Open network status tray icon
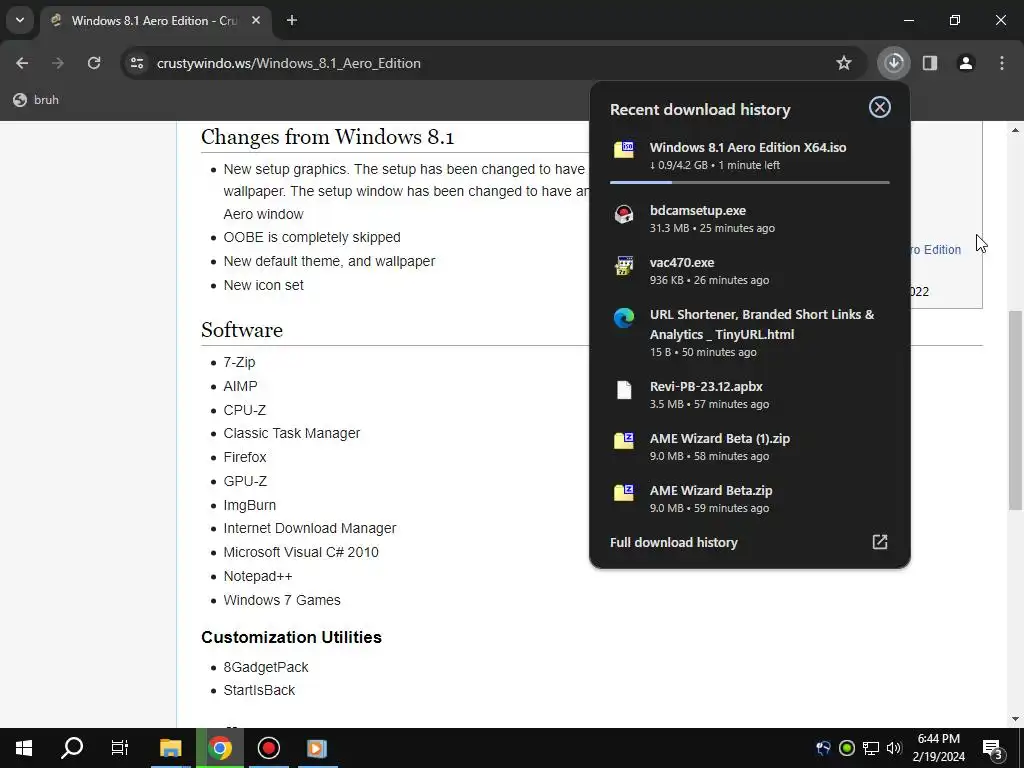1024x768 pixels. coord(871,748)
